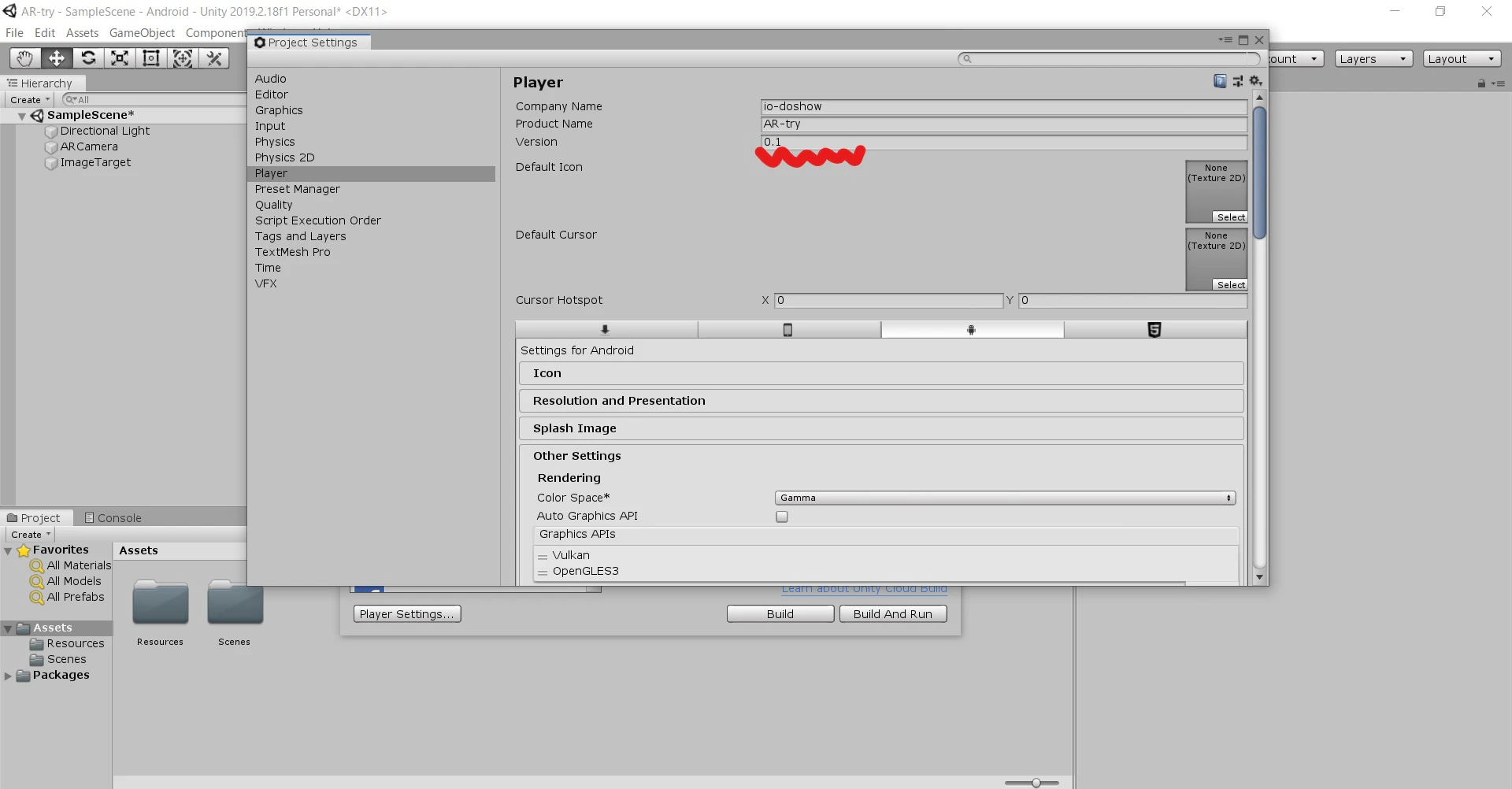Click the ImageTarget object icon
This screenshot has width=1512, height=789.
(x=51, y=163)
